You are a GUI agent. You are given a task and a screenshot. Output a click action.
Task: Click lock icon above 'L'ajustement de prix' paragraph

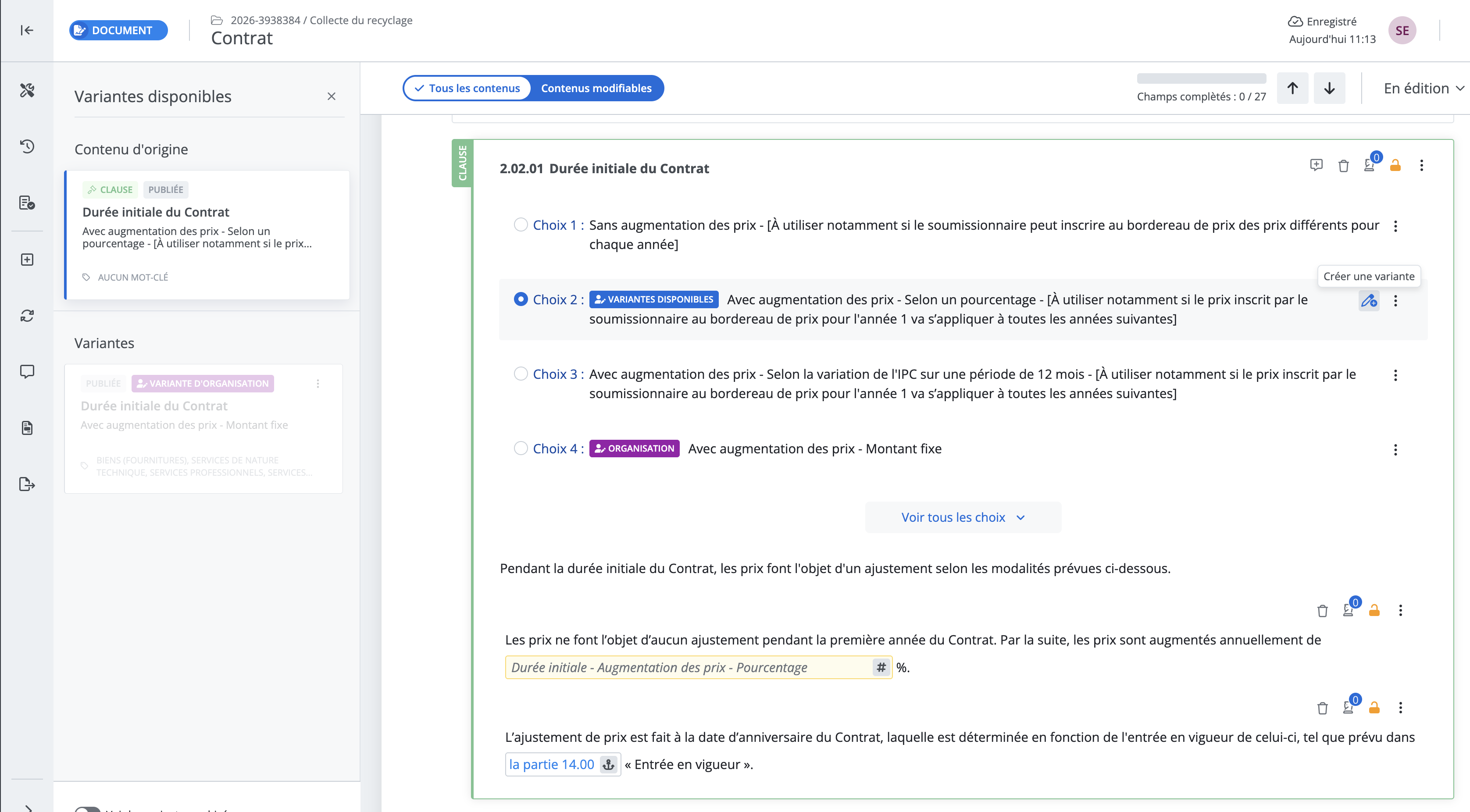coord(1374,708)
